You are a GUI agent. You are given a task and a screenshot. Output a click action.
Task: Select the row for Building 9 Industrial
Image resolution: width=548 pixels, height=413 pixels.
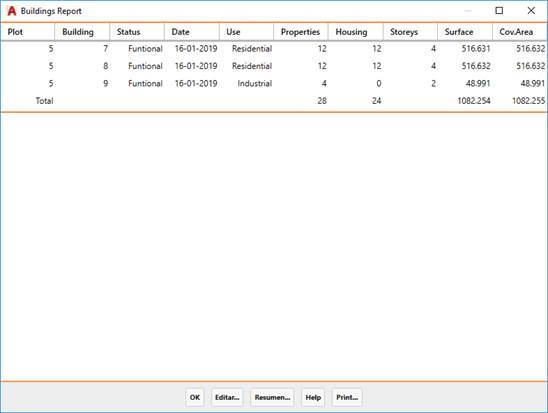coord(274,84)
